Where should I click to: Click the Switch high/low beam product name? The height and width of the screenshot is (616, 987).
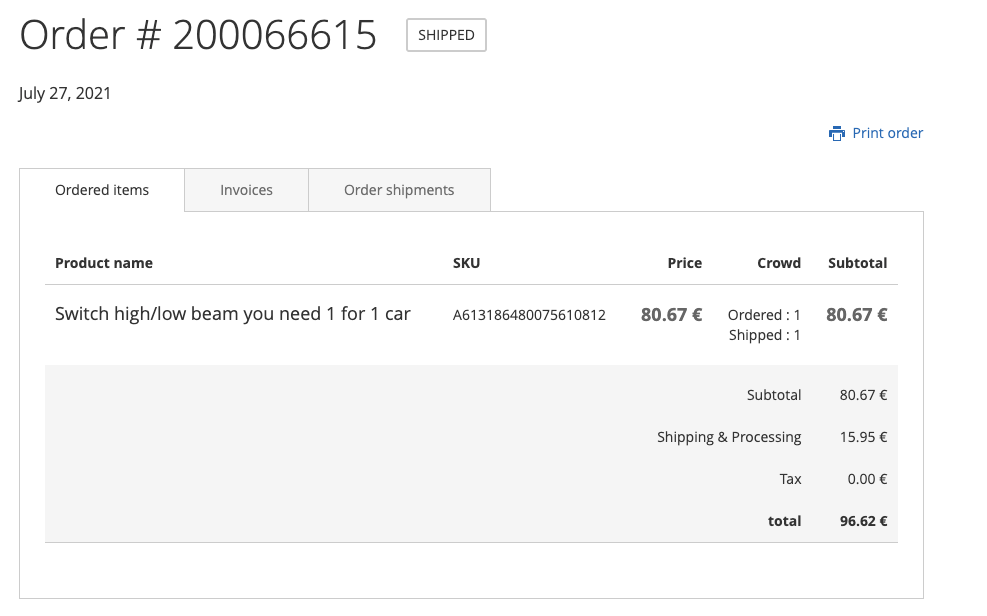[x=233, y=314]
